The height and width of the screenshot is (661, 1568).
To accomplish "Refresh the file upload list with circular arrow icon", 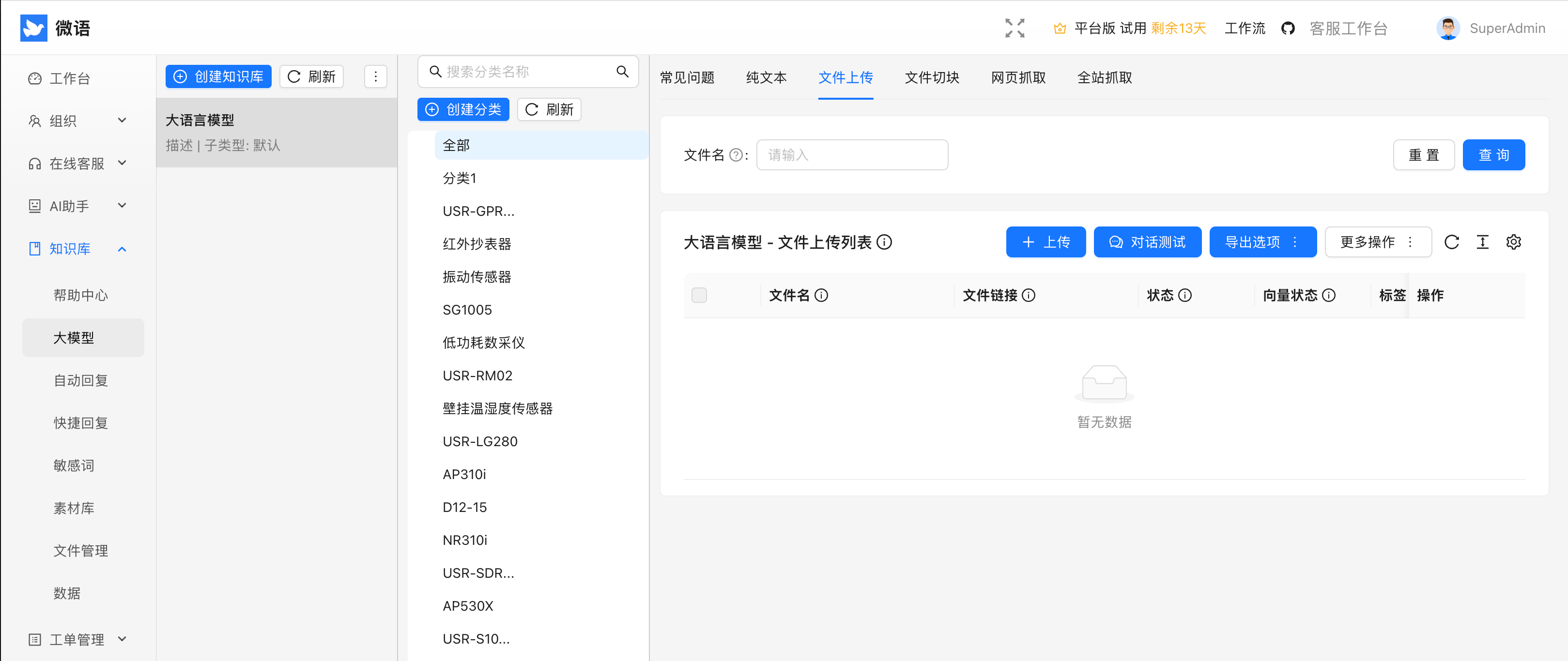I will [1452, 241].
